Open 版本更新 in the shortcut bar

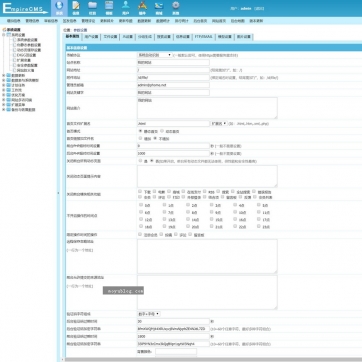256,21
